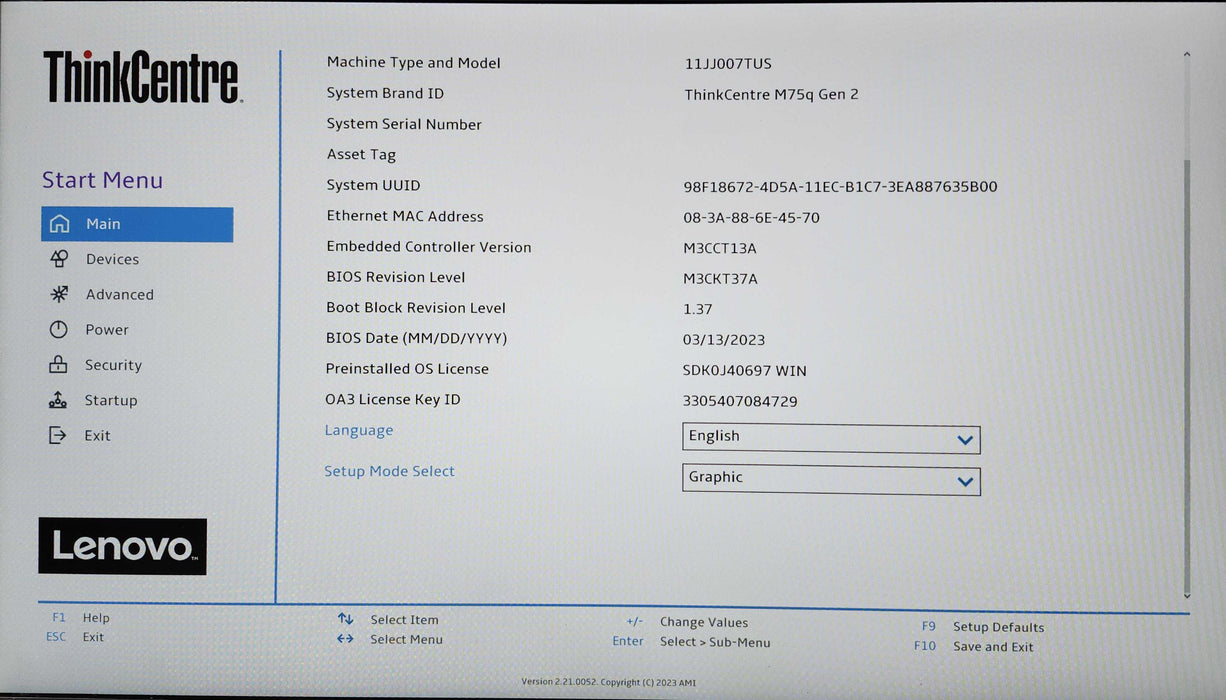The image size is (1226, 700).
Task: Click the Language setting label
Action: (x=359, y=430)
